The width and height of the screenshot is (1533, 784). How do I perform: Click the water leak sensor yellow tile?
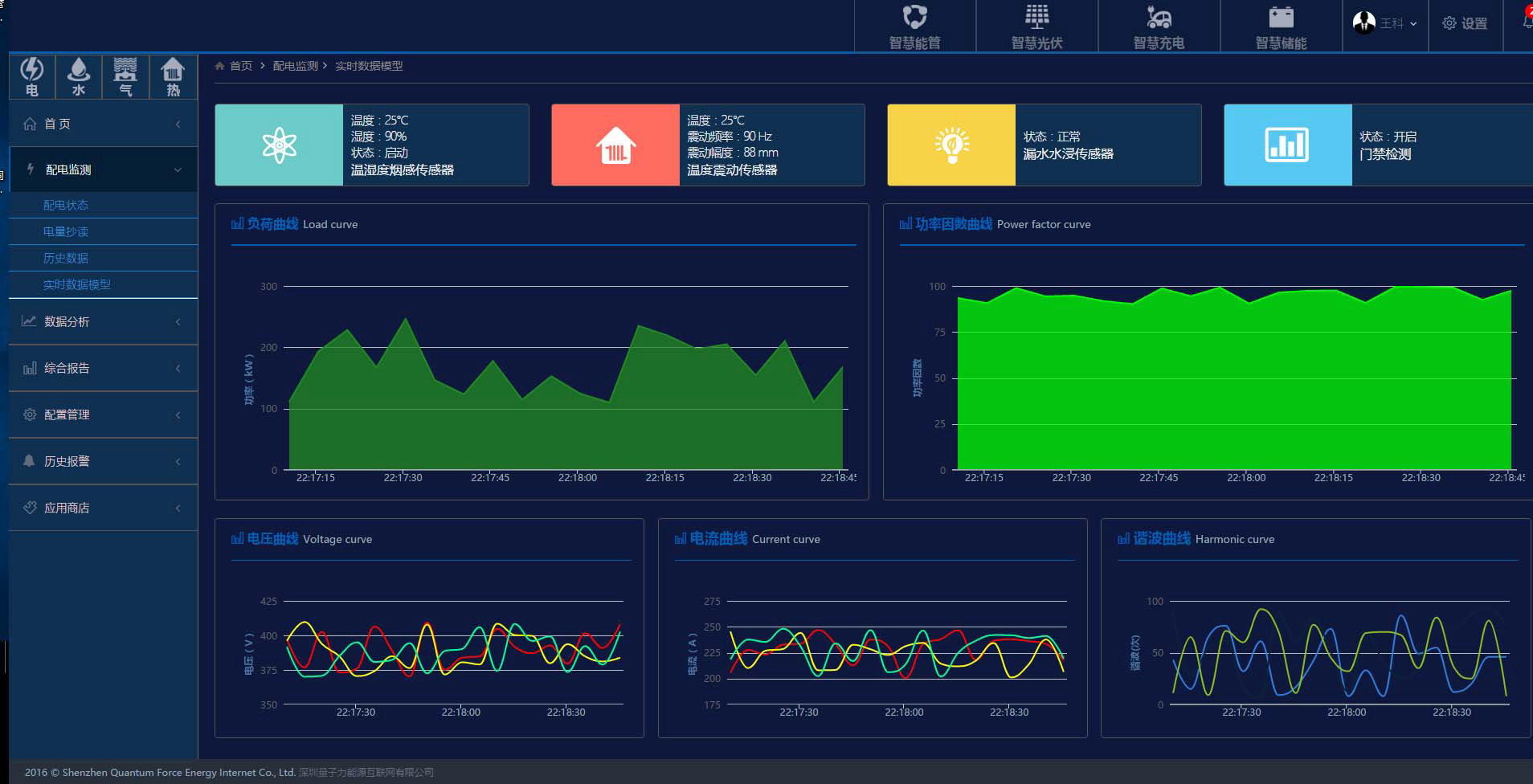[951, 145]
